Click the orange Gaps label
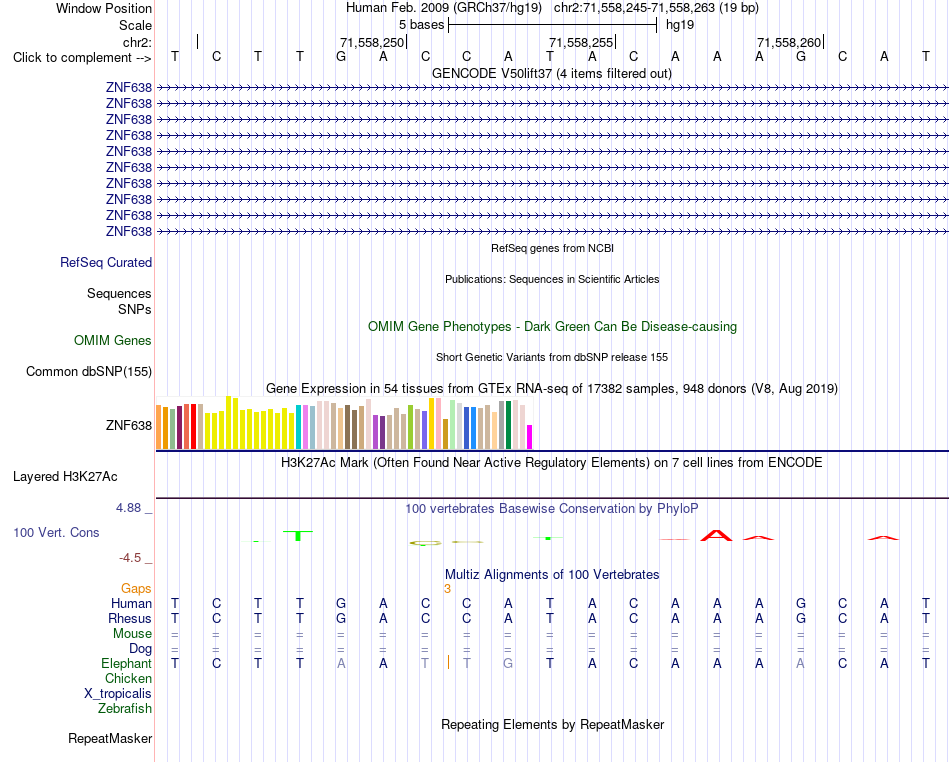The width and height of the screenshot is (950, 762). pos(136,588)
